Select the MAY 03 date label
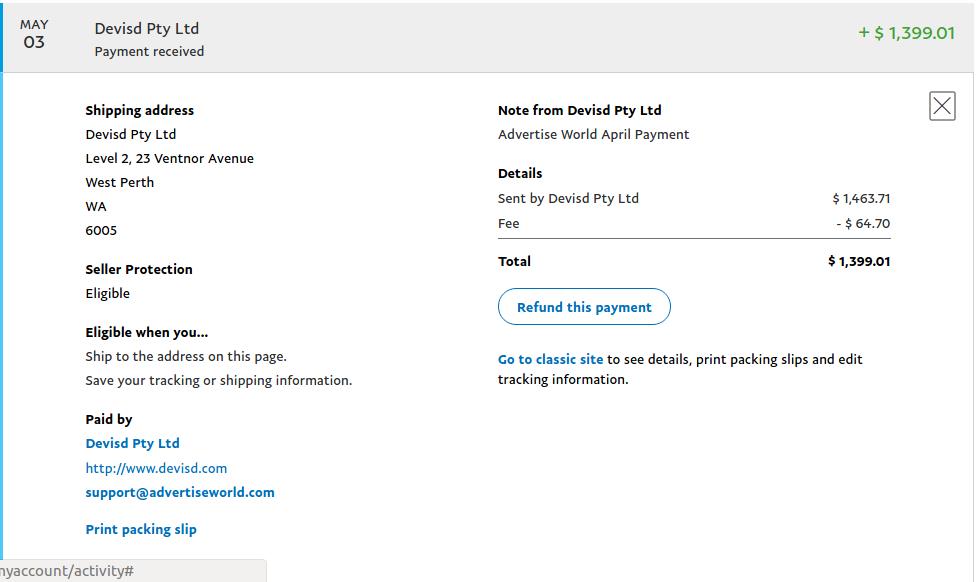Screen dimensions: 979x582 click(34, 34)
